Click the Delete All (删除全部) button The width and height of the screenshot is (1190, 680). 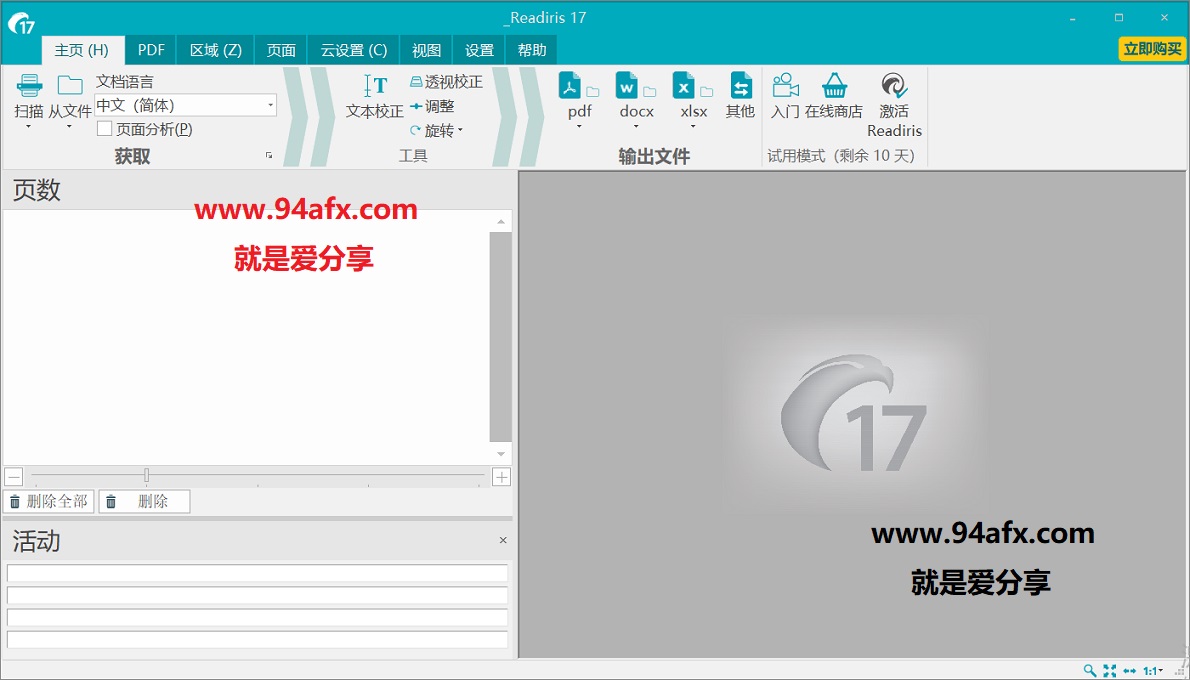click(x=49, y=502)
